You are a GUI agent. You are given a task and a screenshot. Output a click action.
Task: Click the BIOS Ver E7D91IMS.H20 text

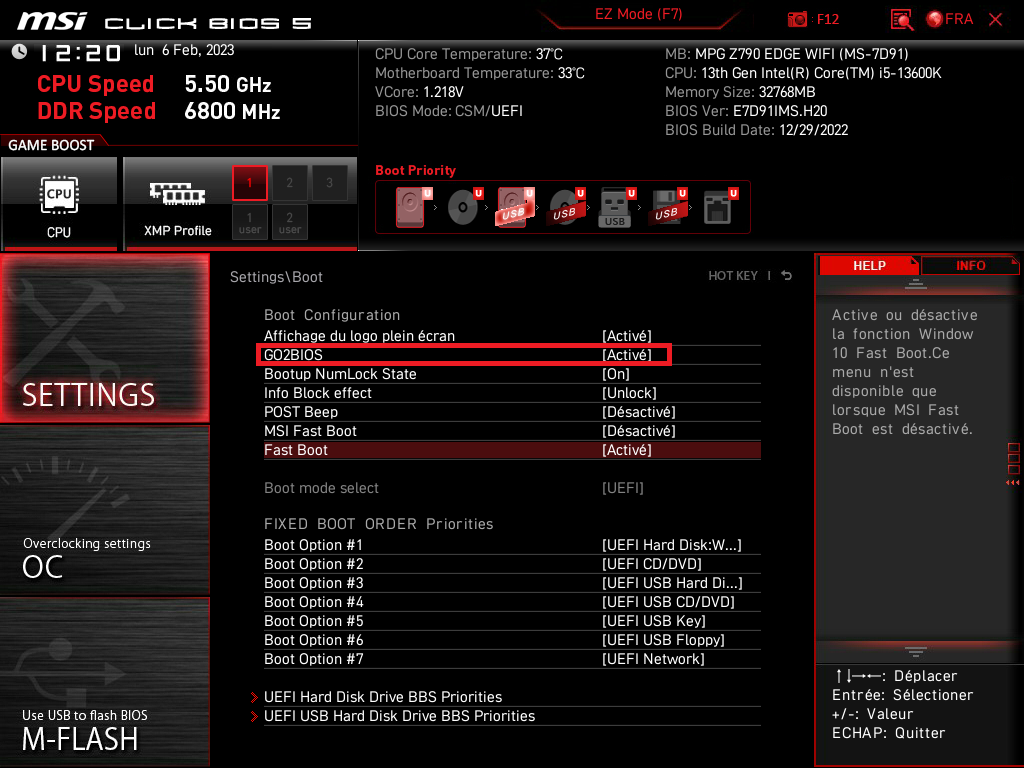(746, 111)
